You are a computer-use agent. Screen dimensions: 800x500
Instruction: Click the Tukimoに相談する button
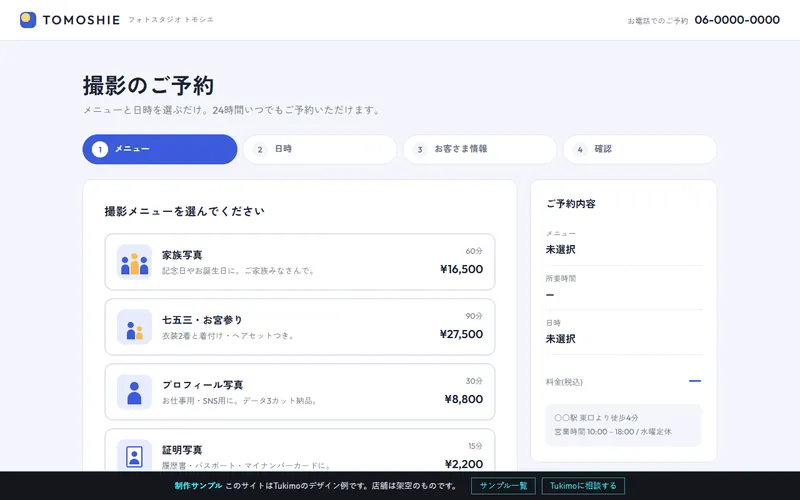tap(583, 486)
